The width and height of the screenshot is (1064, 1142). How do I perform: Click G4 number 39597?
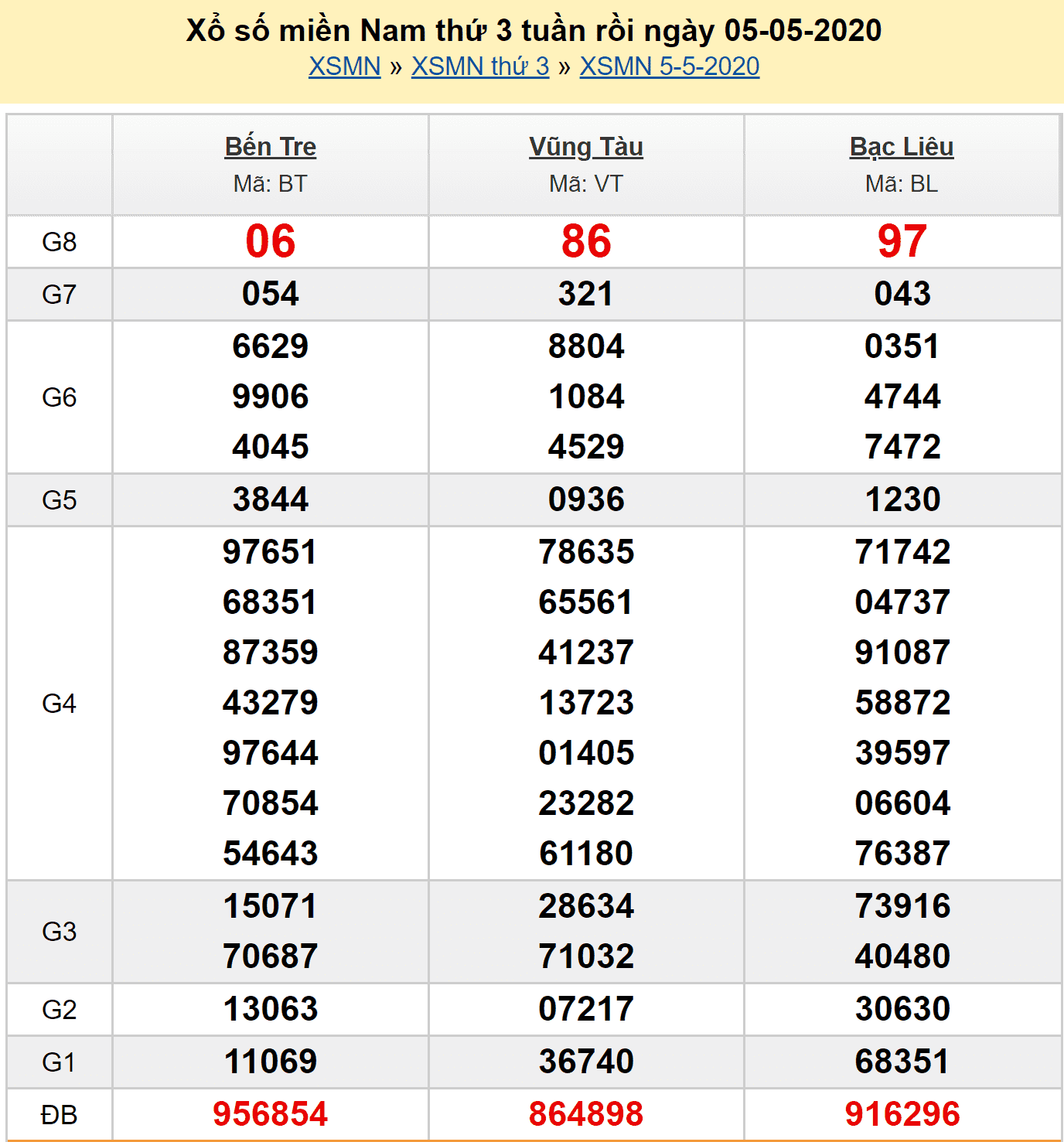(902, 753)
